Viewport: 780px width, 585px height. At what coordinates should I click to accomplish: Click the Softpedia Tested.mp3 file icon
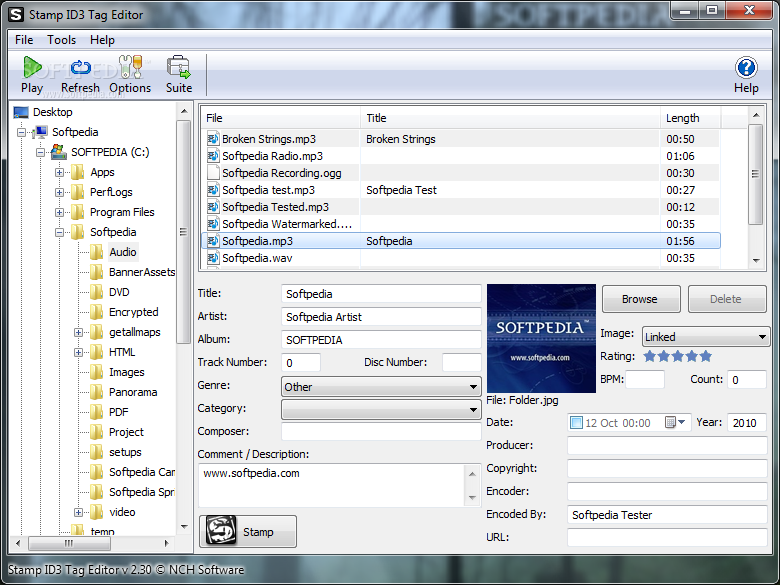pyautogui.click(x=213, y=206)
